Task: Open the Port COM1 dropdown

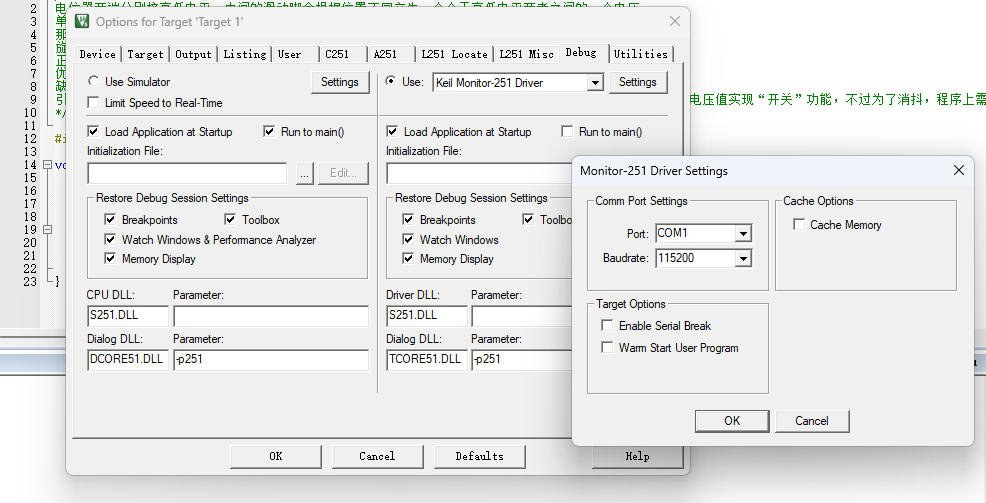Action: [x=743, y=233]
